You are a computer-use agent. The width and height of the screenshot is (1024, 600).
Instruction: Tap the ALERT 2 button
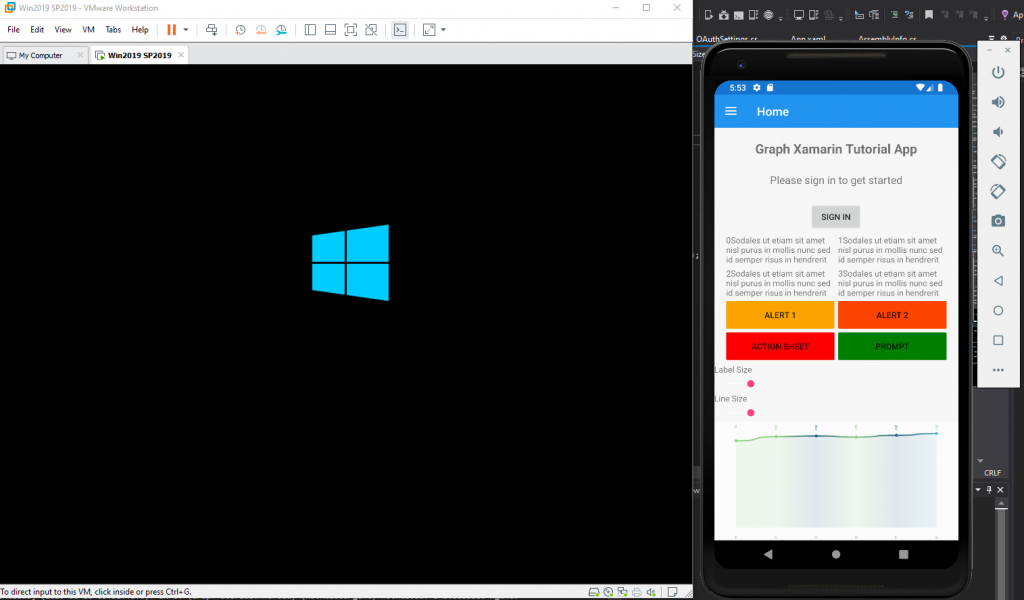[x=892, y=315]
